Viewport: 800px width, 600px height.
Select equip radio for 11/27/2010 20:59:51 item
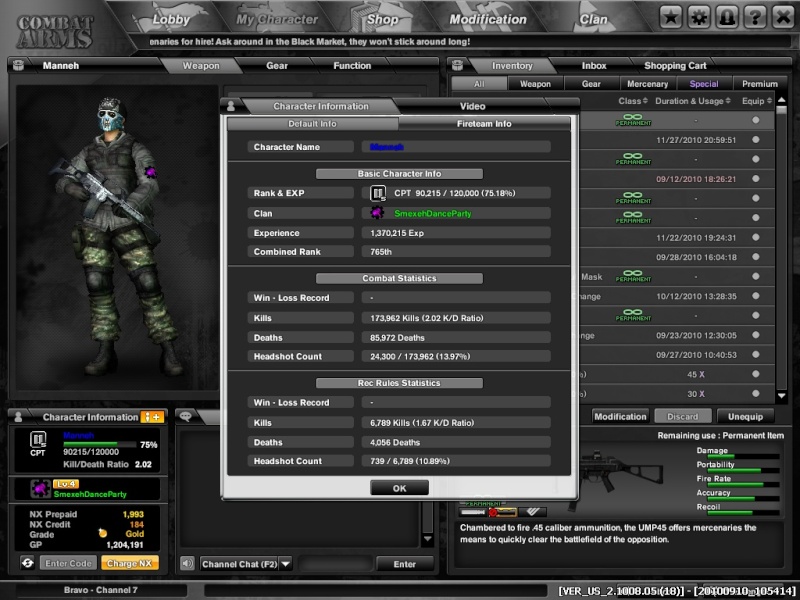pos(756,140)
